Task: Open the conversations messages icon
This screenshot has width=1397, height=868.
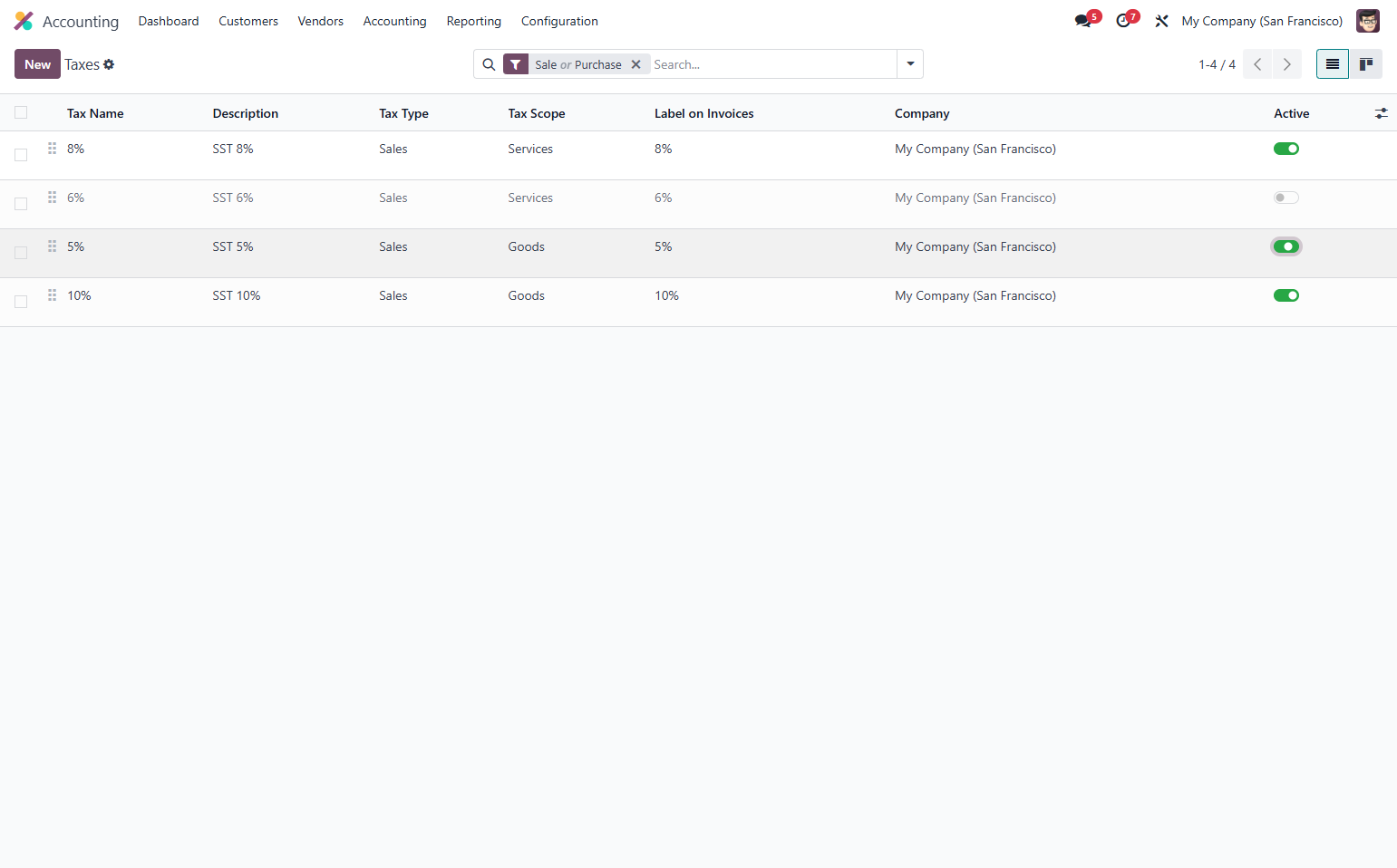Action: (x=1083, y=21)
